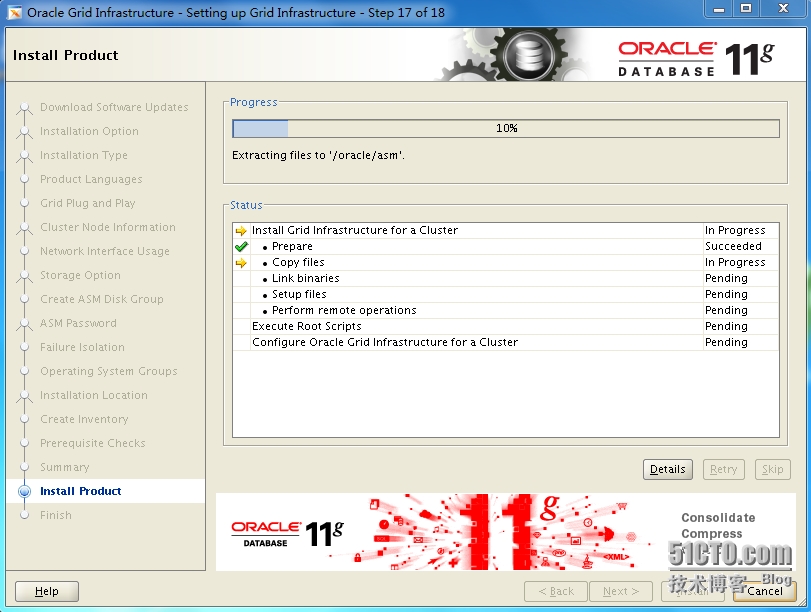Select the 'Prepare' status row
811x612 pixels.
click(x=506, y=246)
